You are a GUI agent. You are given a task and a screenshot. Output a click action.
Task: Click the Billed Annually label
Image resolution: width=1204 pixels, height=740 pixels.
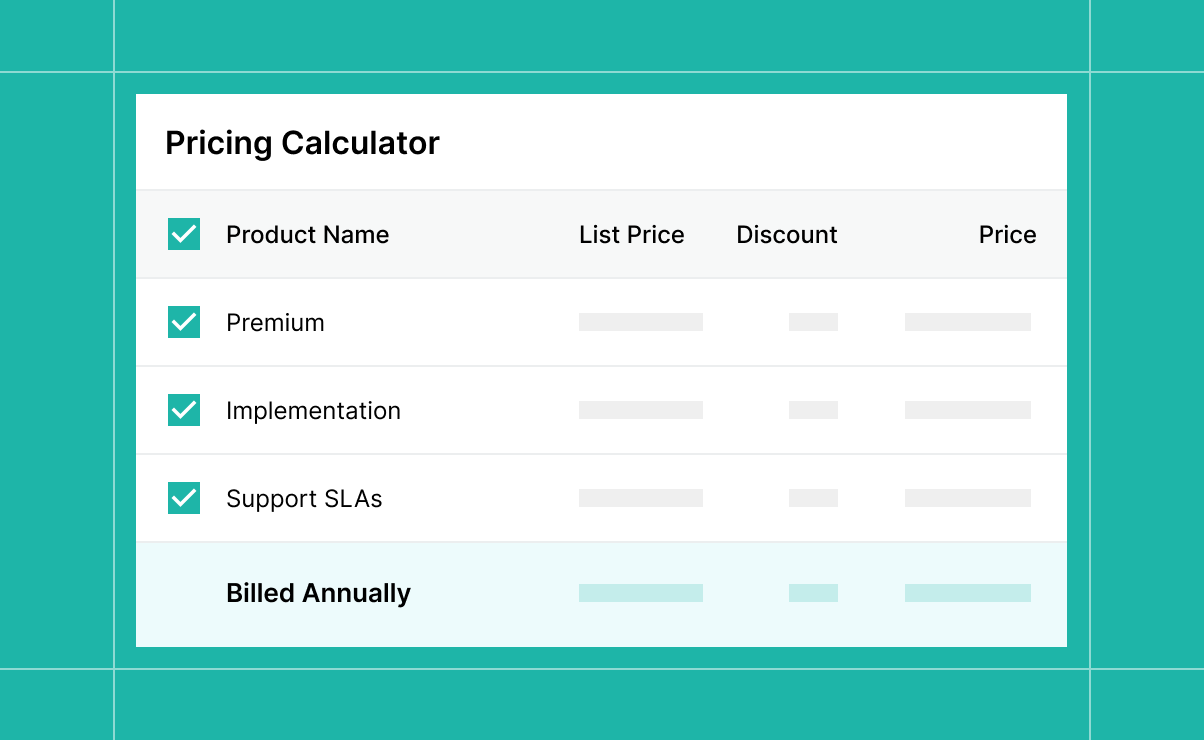(x=318, y=593)
